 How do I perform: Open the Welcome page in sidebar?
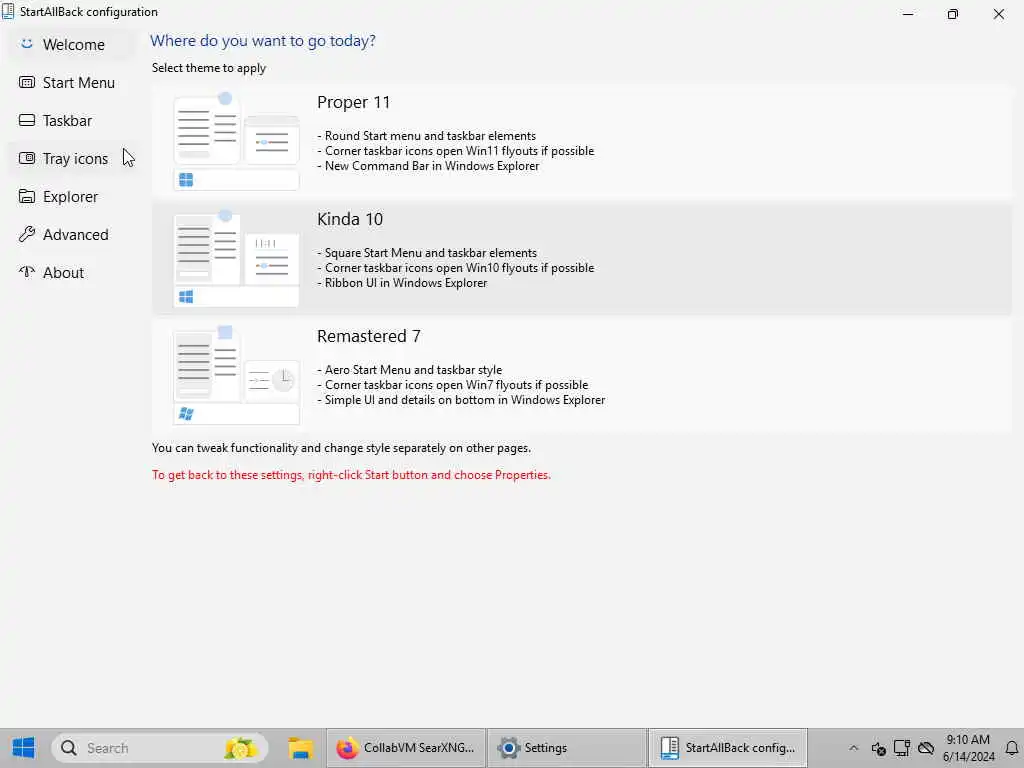coord(72,44)
